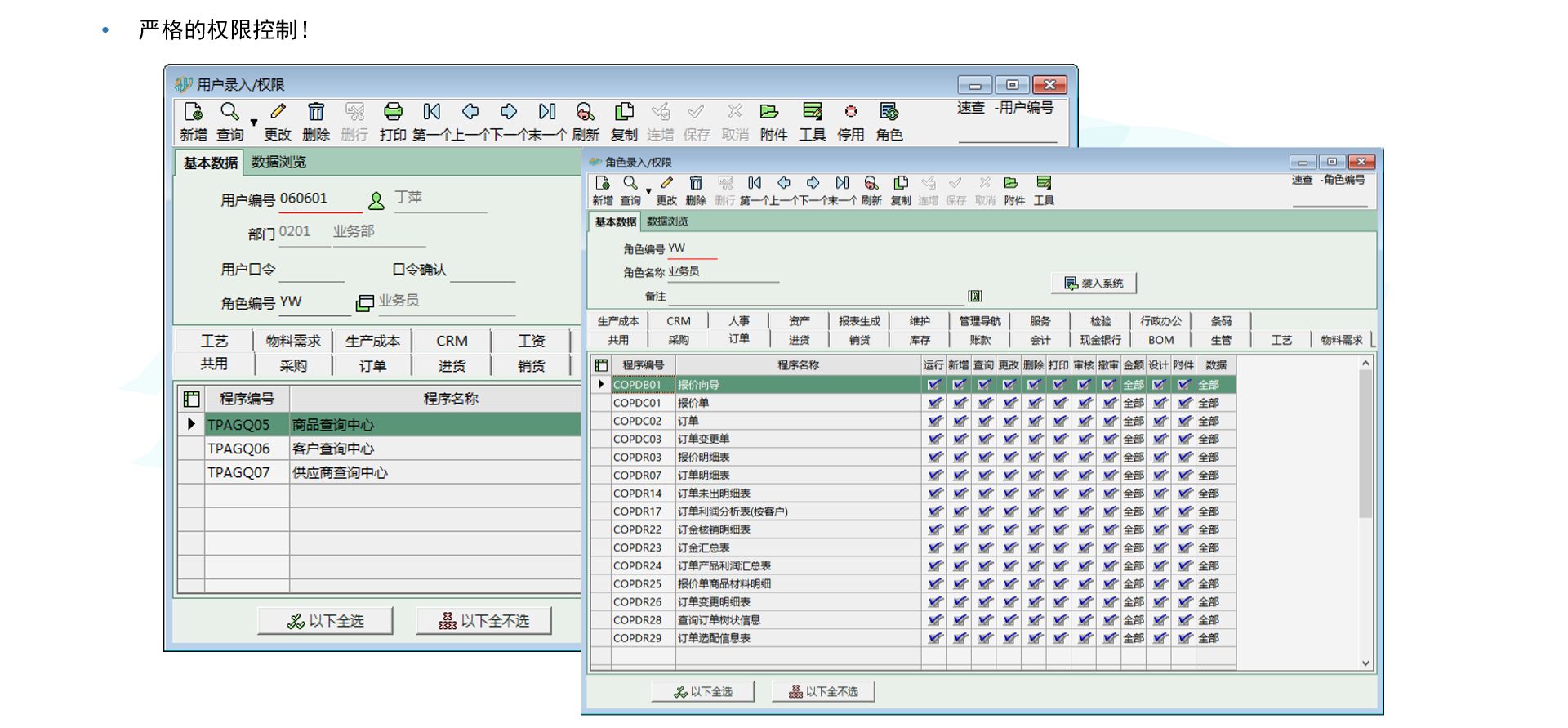Toggle 打印 checkbox for COPDR29 订单选配信息表
This screenshot has height=728, width=1568.
pyautogui.click(x=1059, y=638)
